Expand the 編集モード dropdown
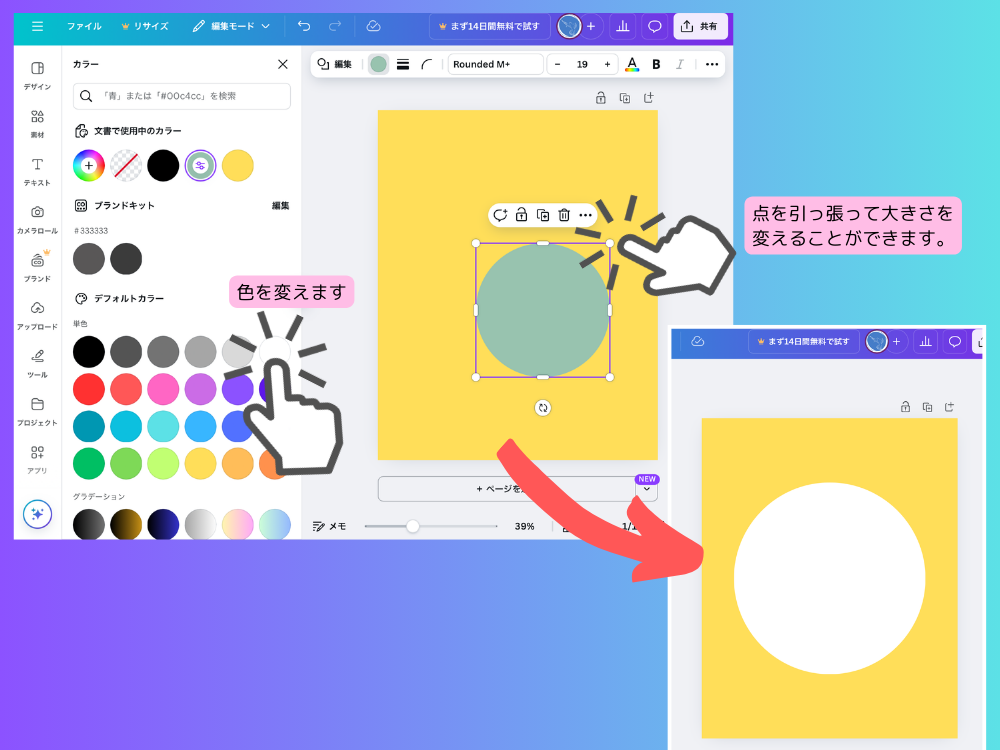 (232, 26)
